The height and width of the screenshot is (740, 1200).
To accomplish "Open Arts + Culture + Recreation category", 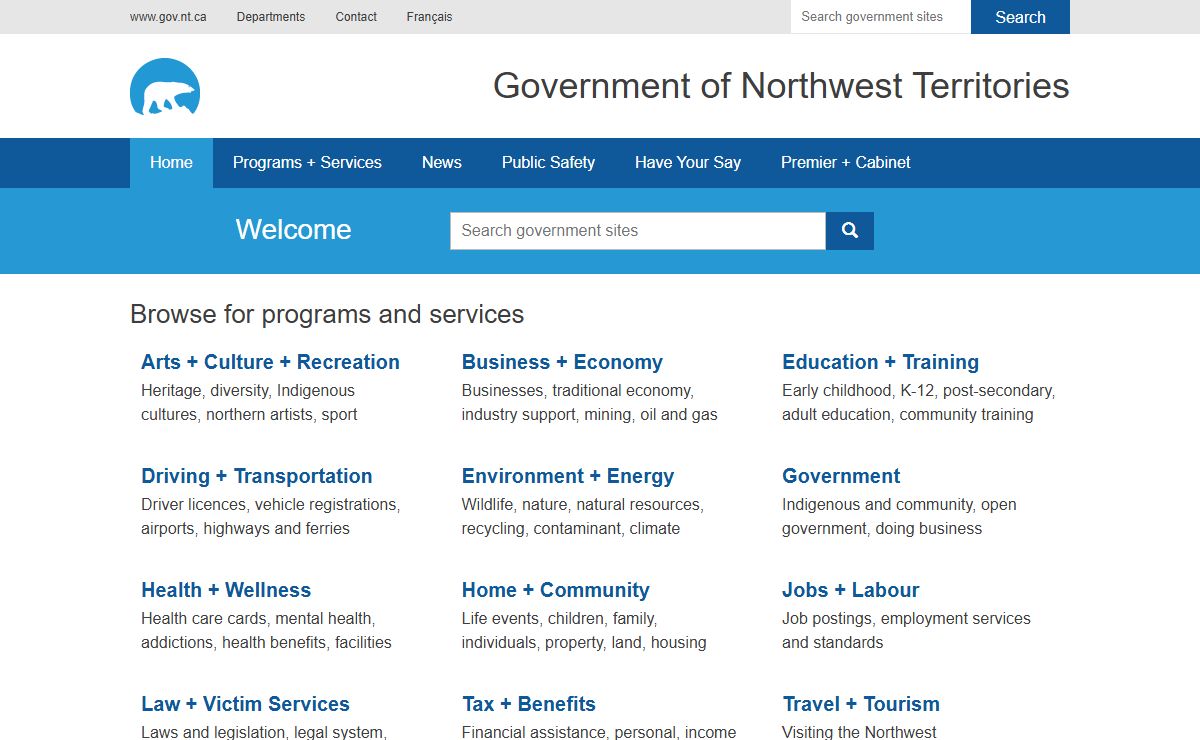I will coord(270,362).
